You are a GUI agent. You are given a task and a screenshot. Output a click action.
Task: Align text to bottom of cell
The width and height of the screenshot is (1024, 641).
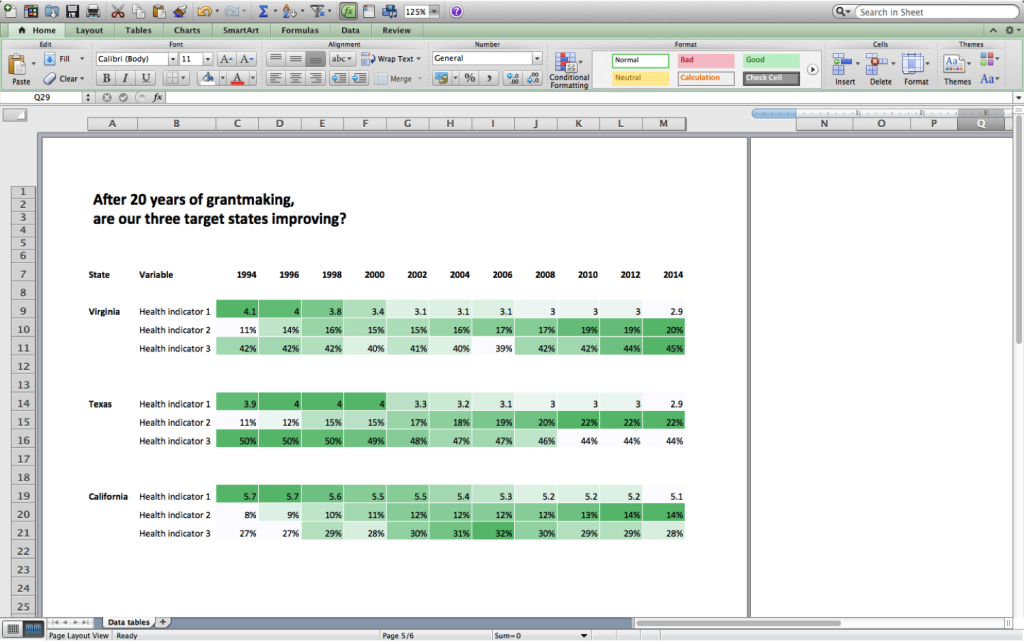tap(315, 59)
